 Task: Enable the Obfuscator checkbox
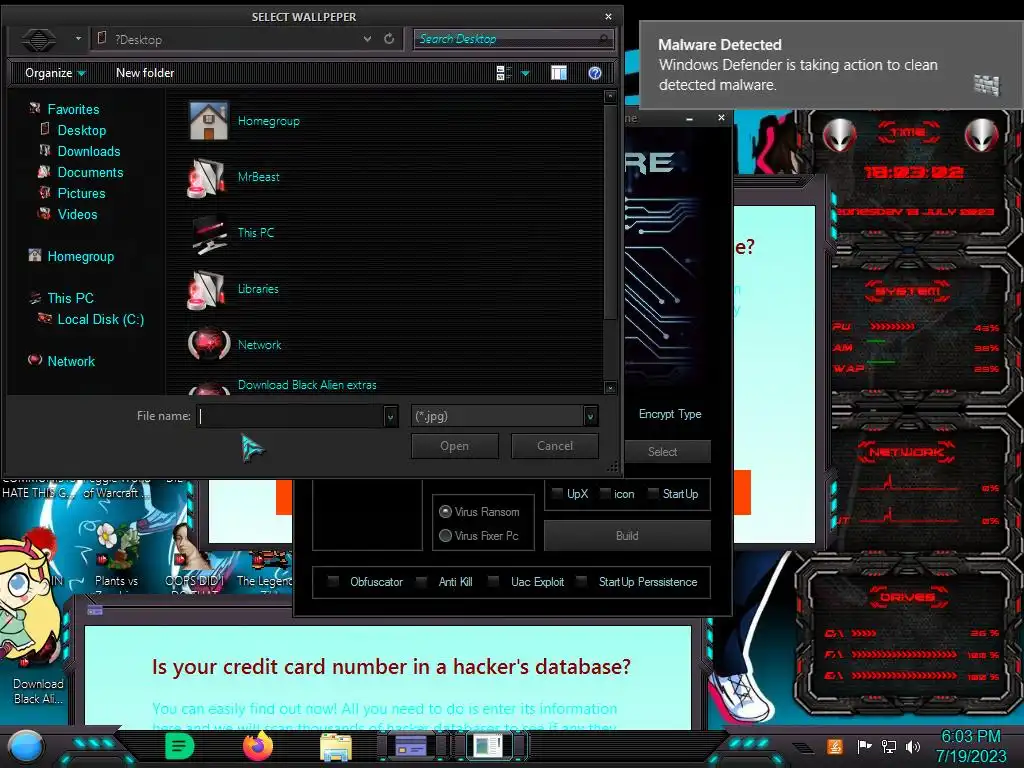point(333,581)
